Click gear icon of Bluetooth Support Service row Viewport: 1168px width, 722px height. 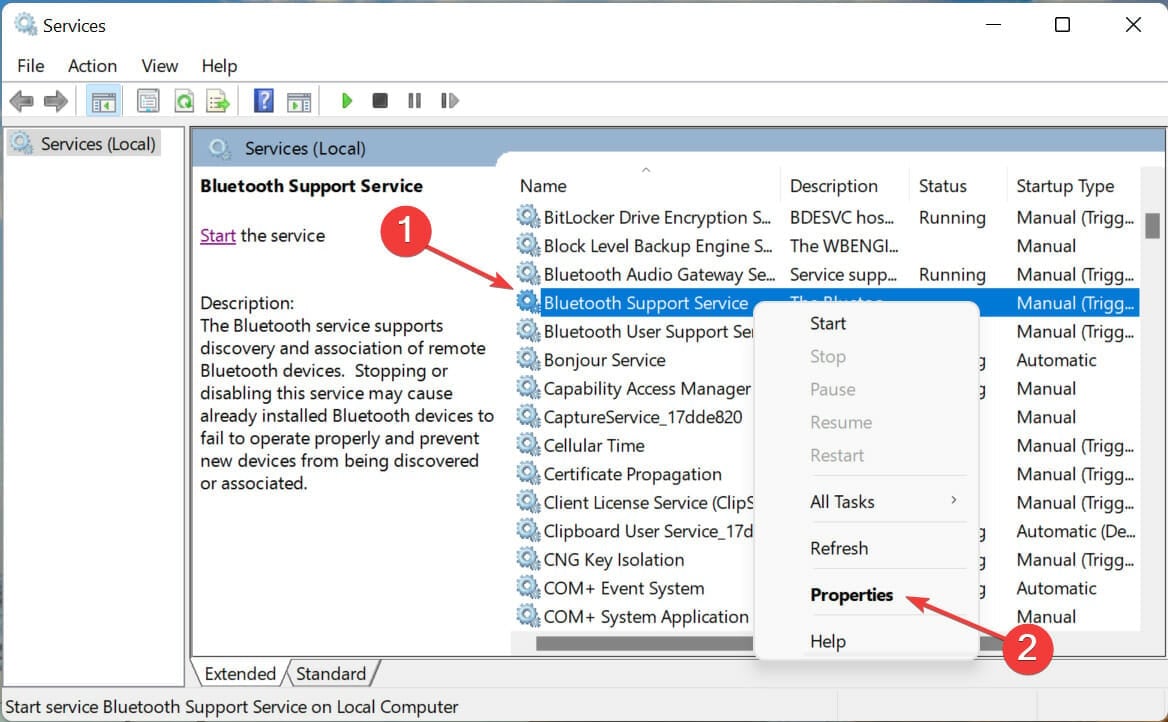tap(528, 302)
